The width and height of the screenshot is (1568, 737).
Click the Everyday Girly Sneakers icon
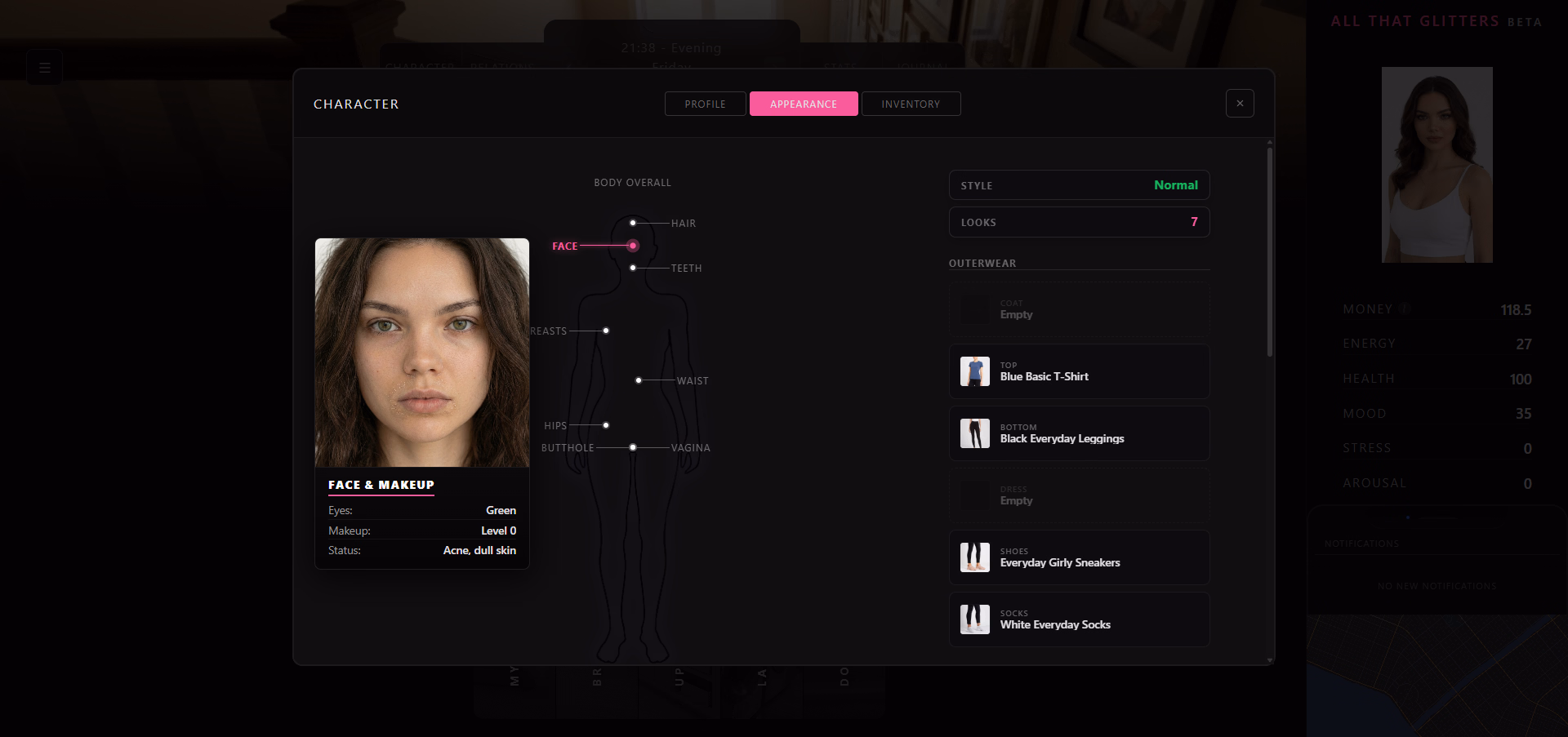point(975,557)
